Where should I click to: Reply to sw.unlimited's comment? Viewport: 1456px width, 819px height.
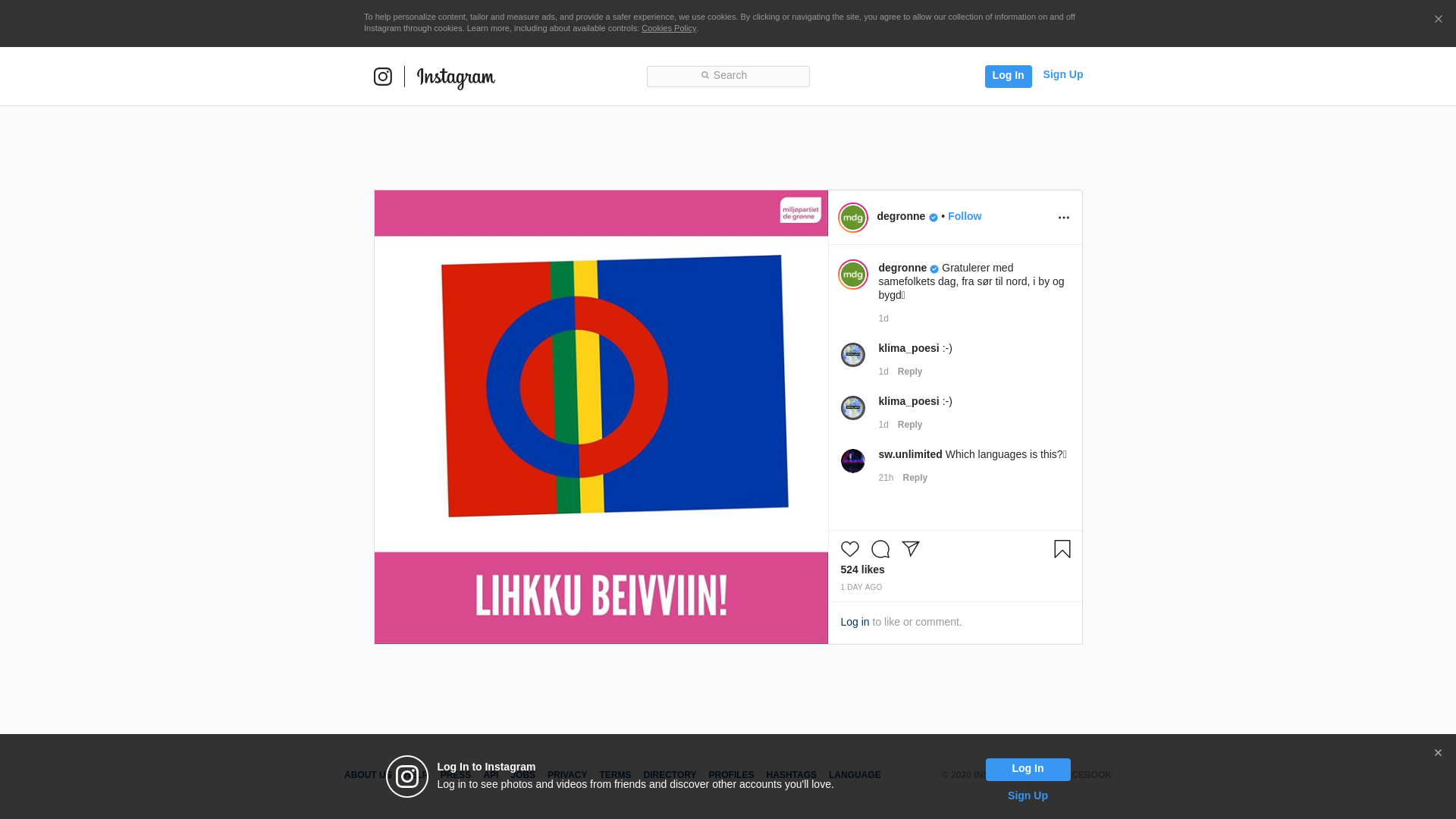point(915,478)
